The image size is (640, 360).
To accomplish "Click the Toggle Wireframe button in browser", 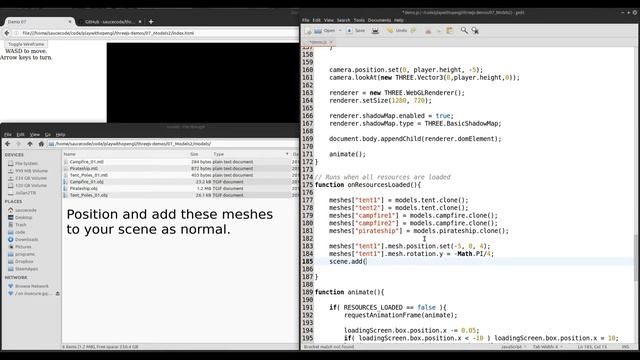I will (x=26, y=44).
